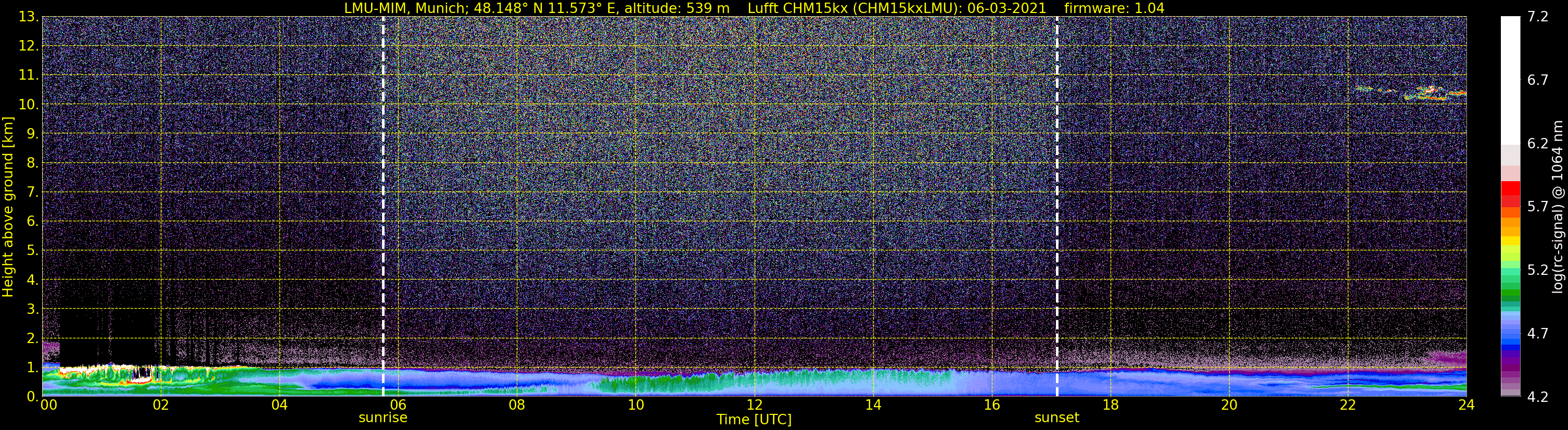The width and height of the screenshot is (1568, 430).
Task: Click the height axis tick label '2.'
Action: 32,339
